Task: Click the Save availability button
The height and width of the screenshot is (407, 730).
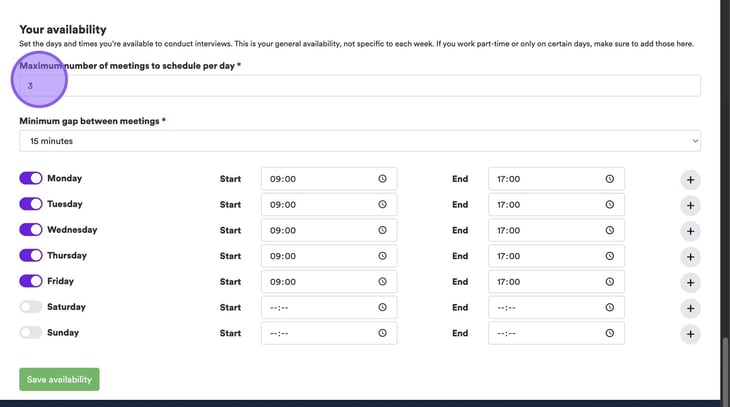Action: (59, 379)
